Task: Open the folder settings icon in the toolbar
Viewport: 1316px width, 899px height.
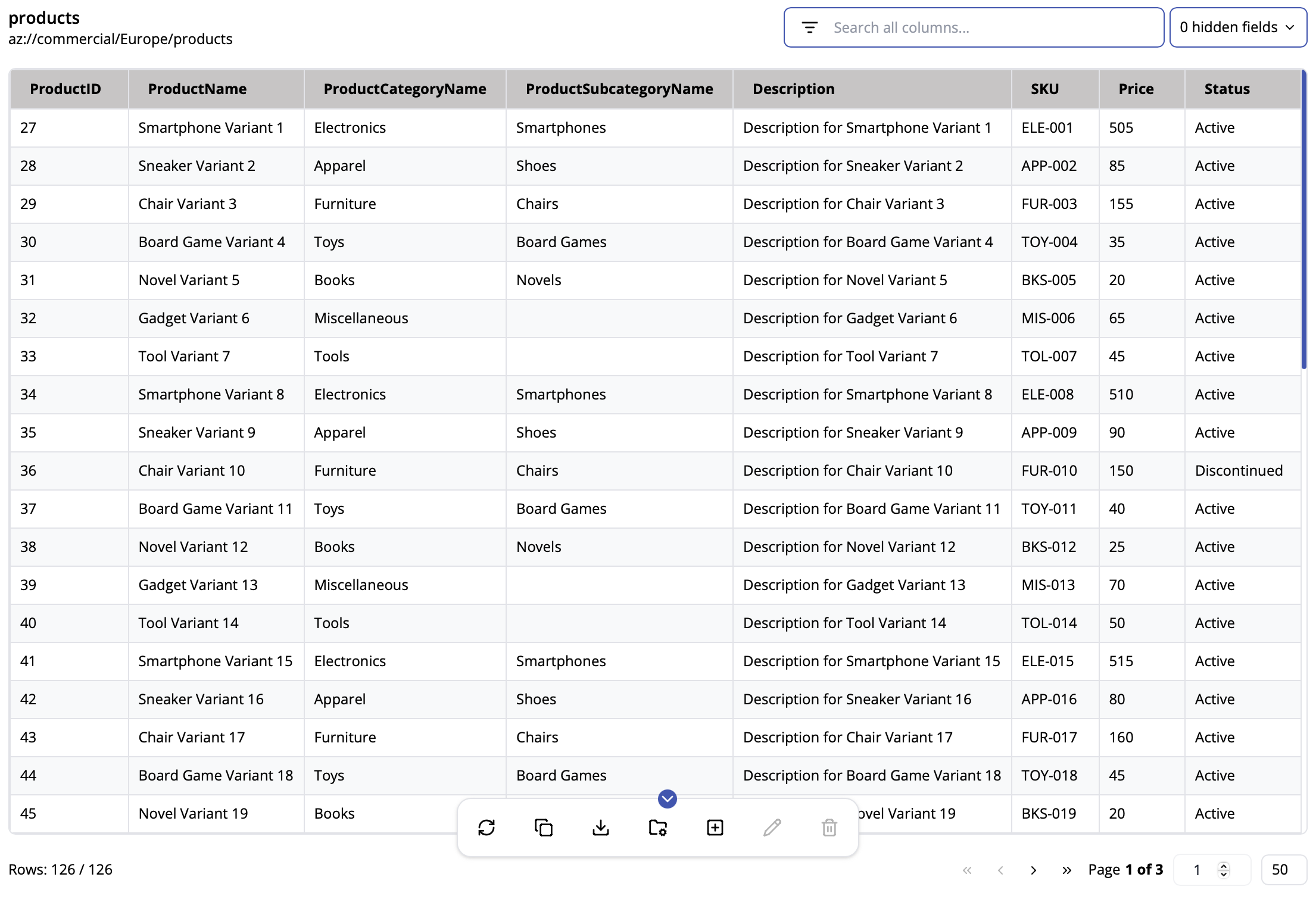Action: [658, 828]
